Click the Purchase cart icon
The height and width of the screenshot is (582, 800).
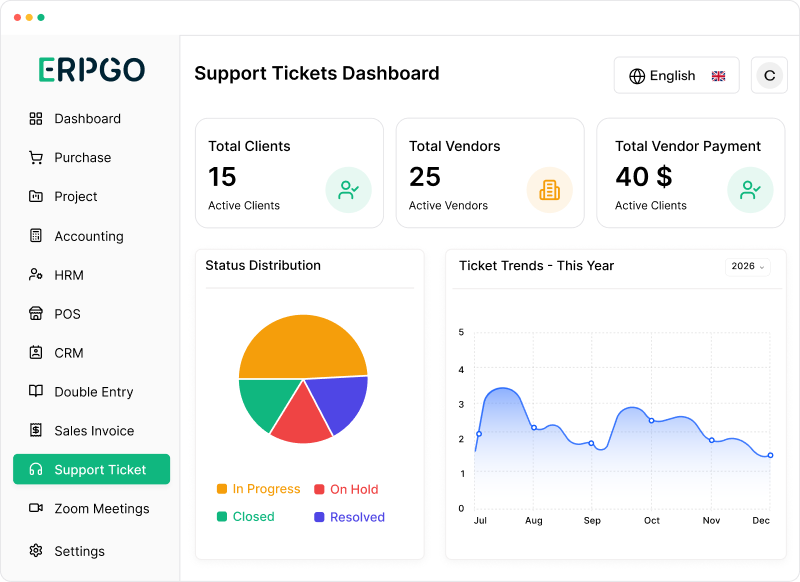click(36, 158)
